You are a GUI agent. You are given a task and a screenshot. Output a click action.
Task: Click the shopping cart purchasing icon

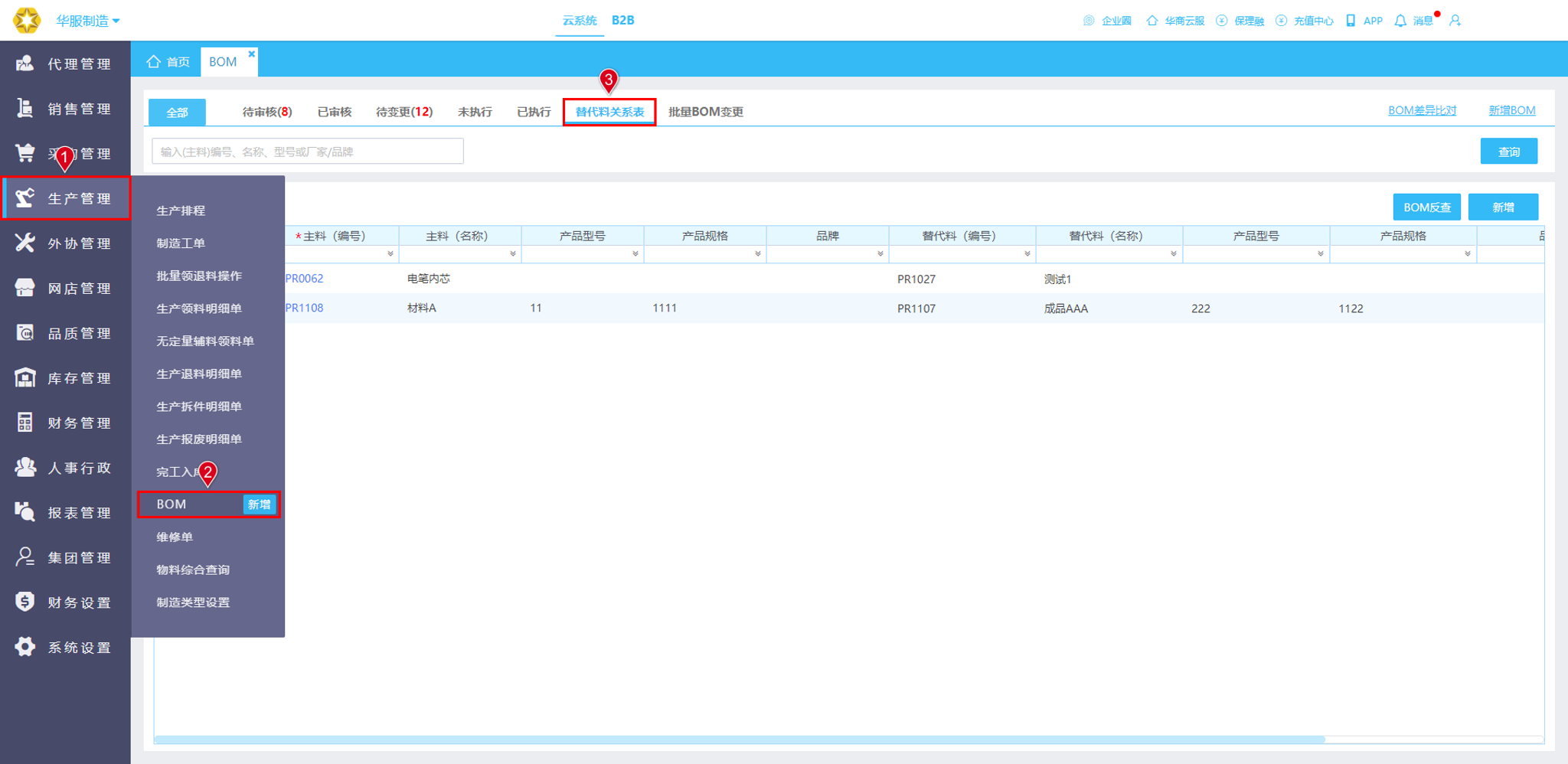24,153
